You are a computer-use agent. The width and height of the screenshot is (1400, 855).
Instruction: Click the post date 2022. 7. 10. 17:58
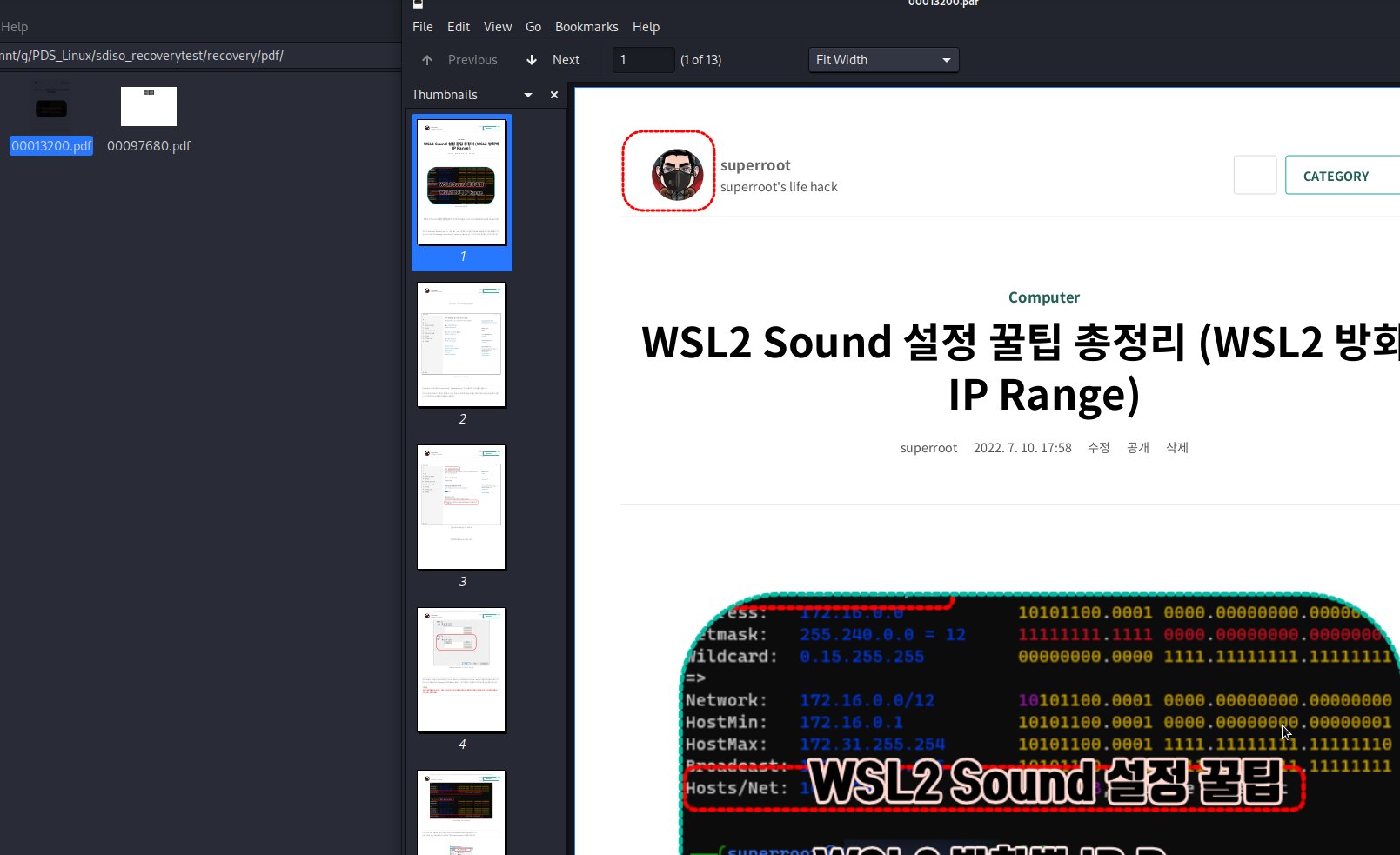pyautogui.click(x=1022, y=448)
